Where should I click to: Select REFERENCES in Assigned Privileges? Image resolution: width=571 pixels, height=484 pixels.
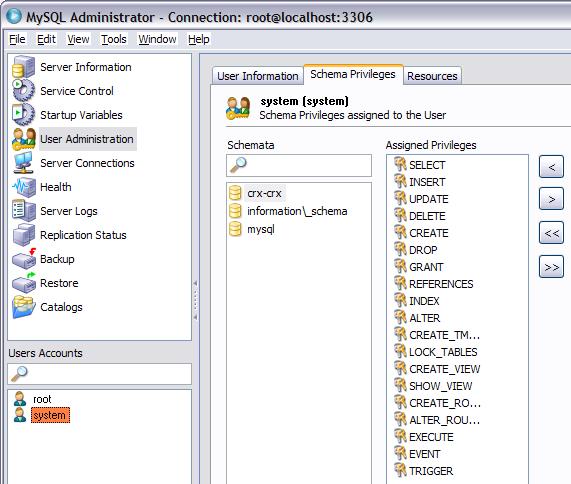point(441,284)
